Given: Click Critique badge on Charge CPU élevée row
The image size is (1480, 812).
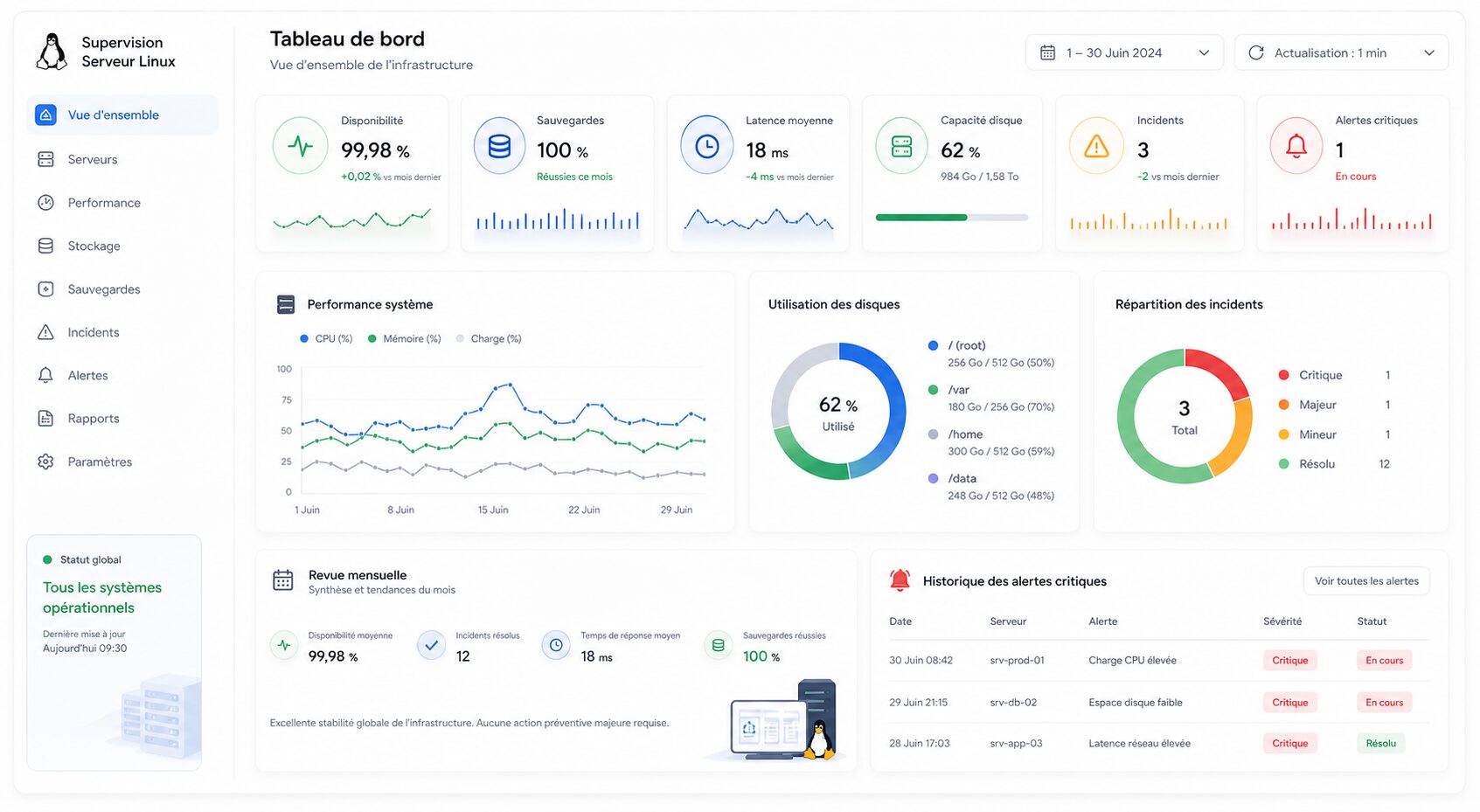Looking at the screenshot, I should point(1290,661).
